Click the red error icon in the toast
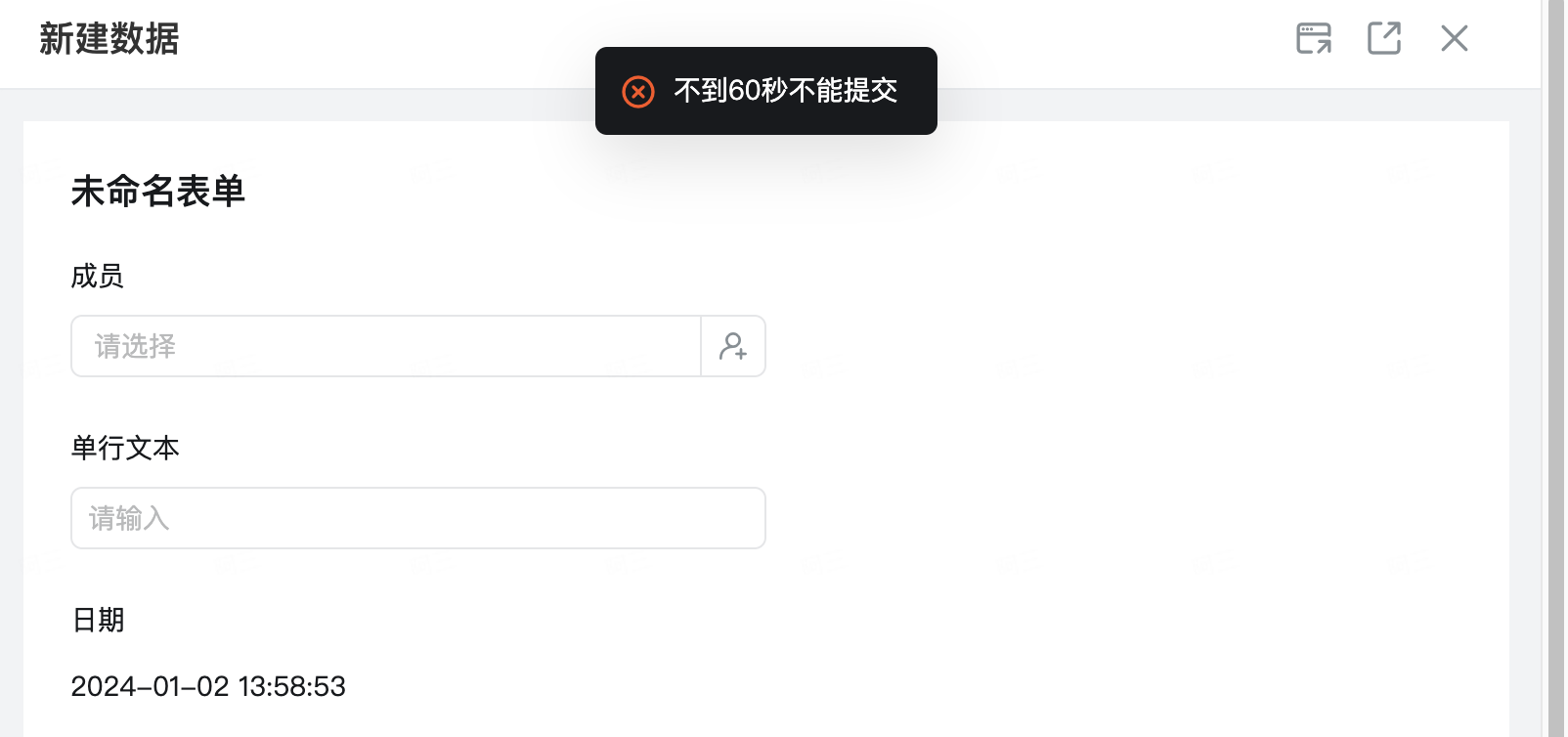Viewport: 1568px width, 737px height. click(638, 91)
